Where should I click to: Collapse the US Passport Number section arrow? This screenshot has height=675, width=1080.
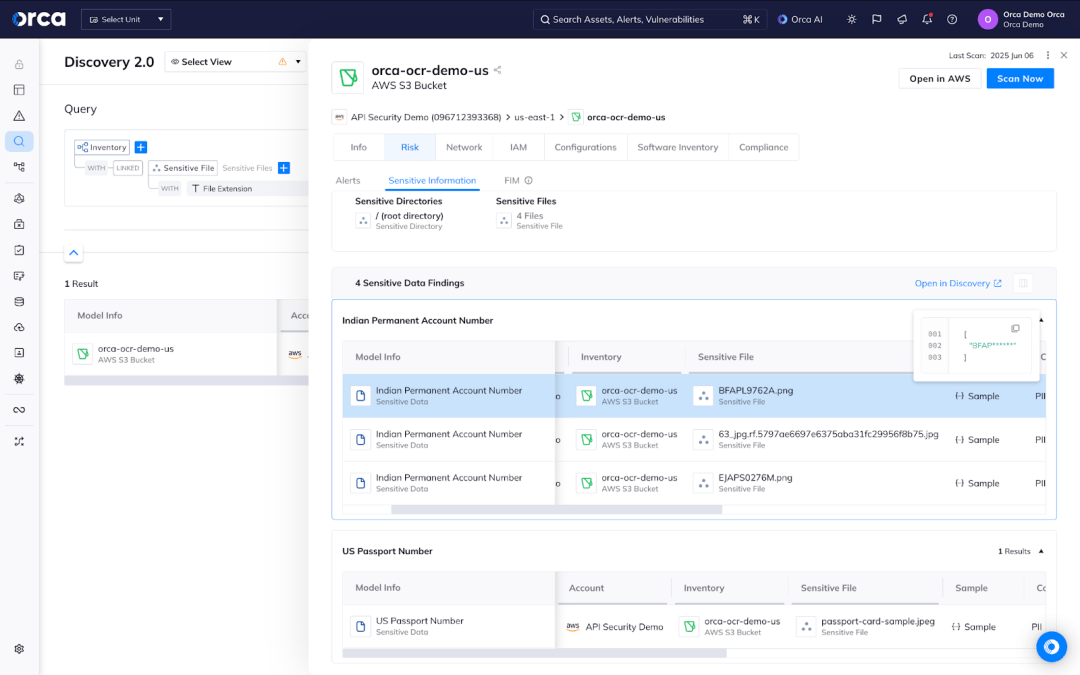[1041, 551]
